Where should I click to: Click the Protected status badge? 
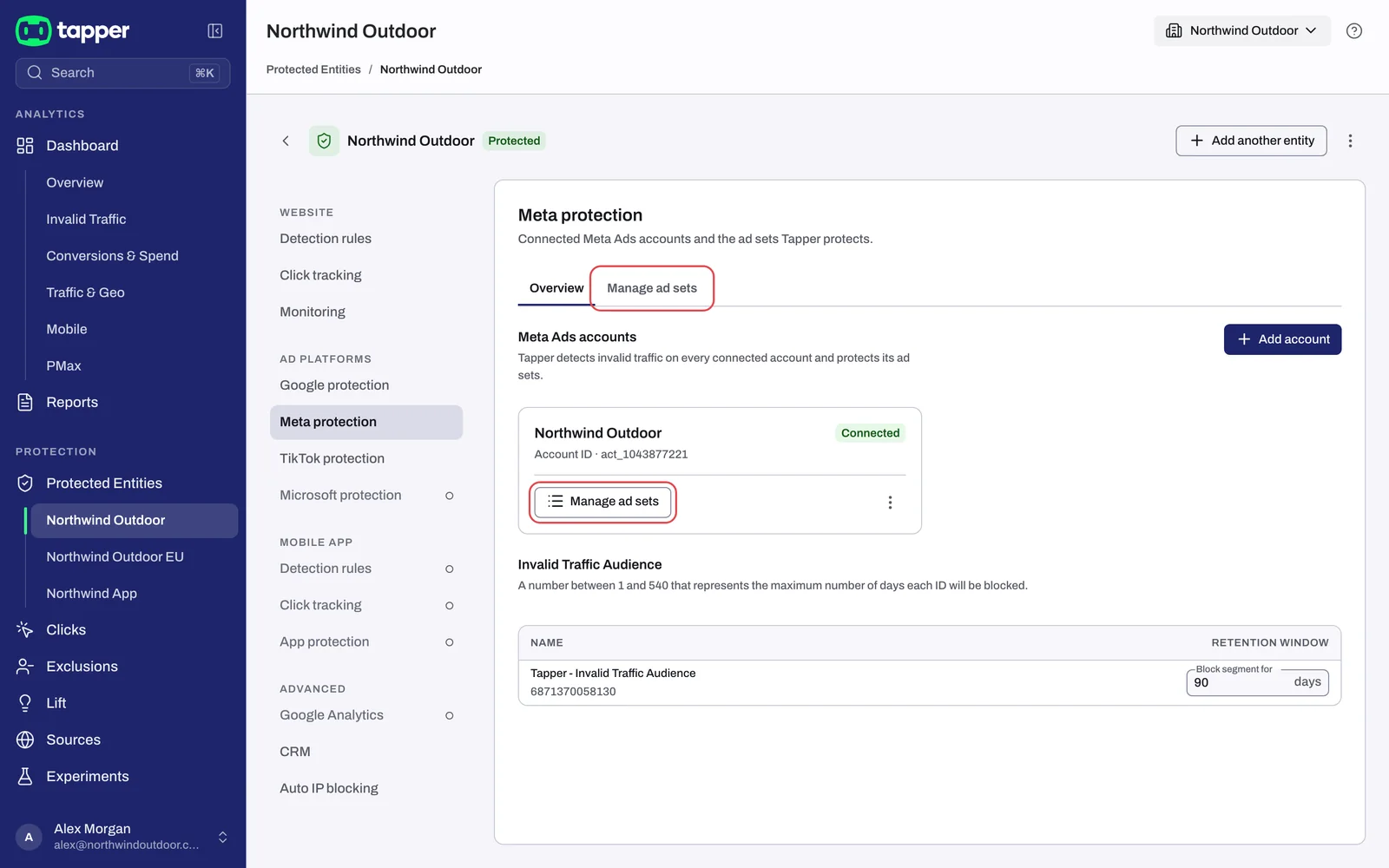tap(514, 141)
